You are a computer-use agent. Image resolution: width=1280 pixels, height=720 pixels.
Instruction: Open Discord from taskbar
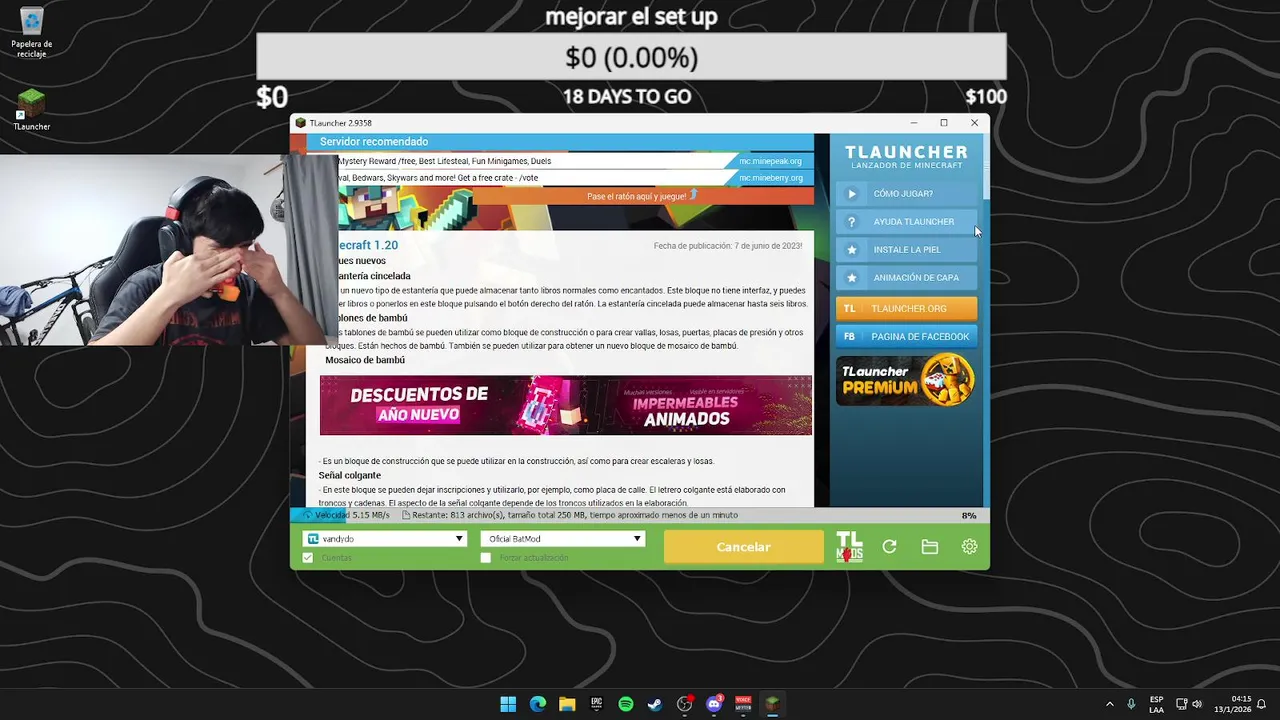(714, 704)
